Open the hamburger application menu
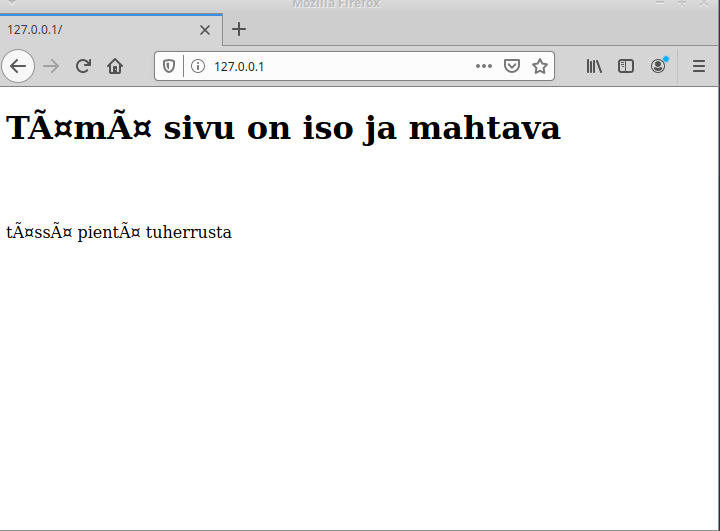This screenshot has height=531, width=720. 699,66
